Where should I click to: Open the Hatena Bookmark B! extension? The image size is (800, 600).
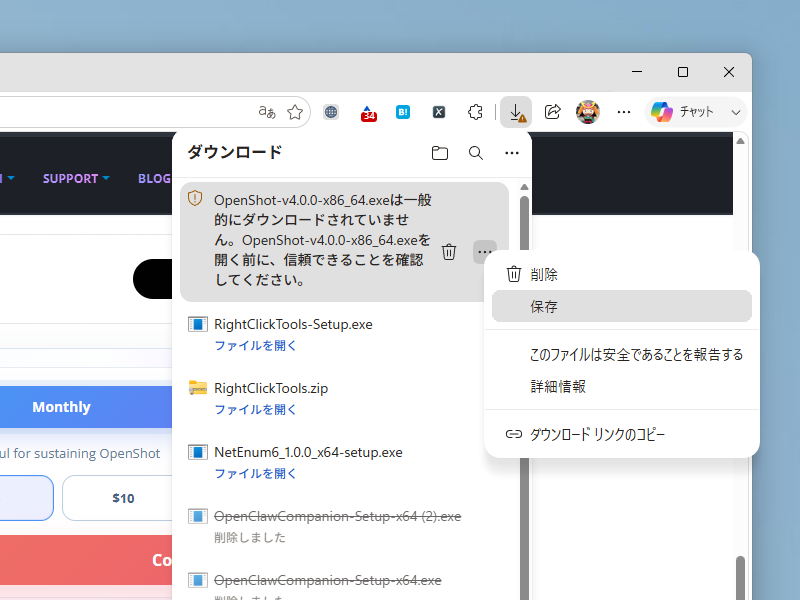coord(403,112)
